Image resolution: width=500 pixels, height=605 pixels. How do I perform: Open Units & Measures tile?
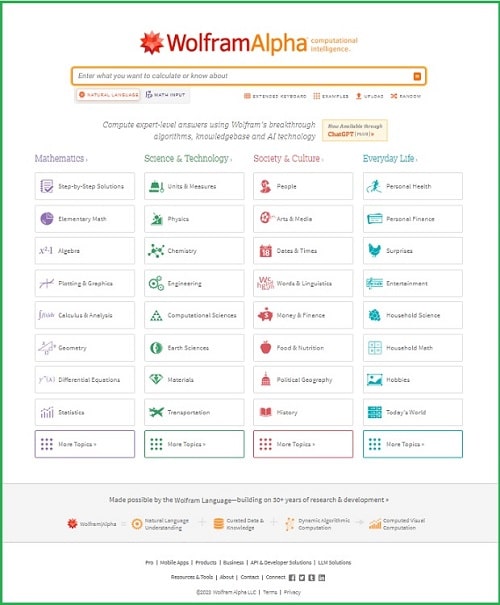tap(194, 186)
